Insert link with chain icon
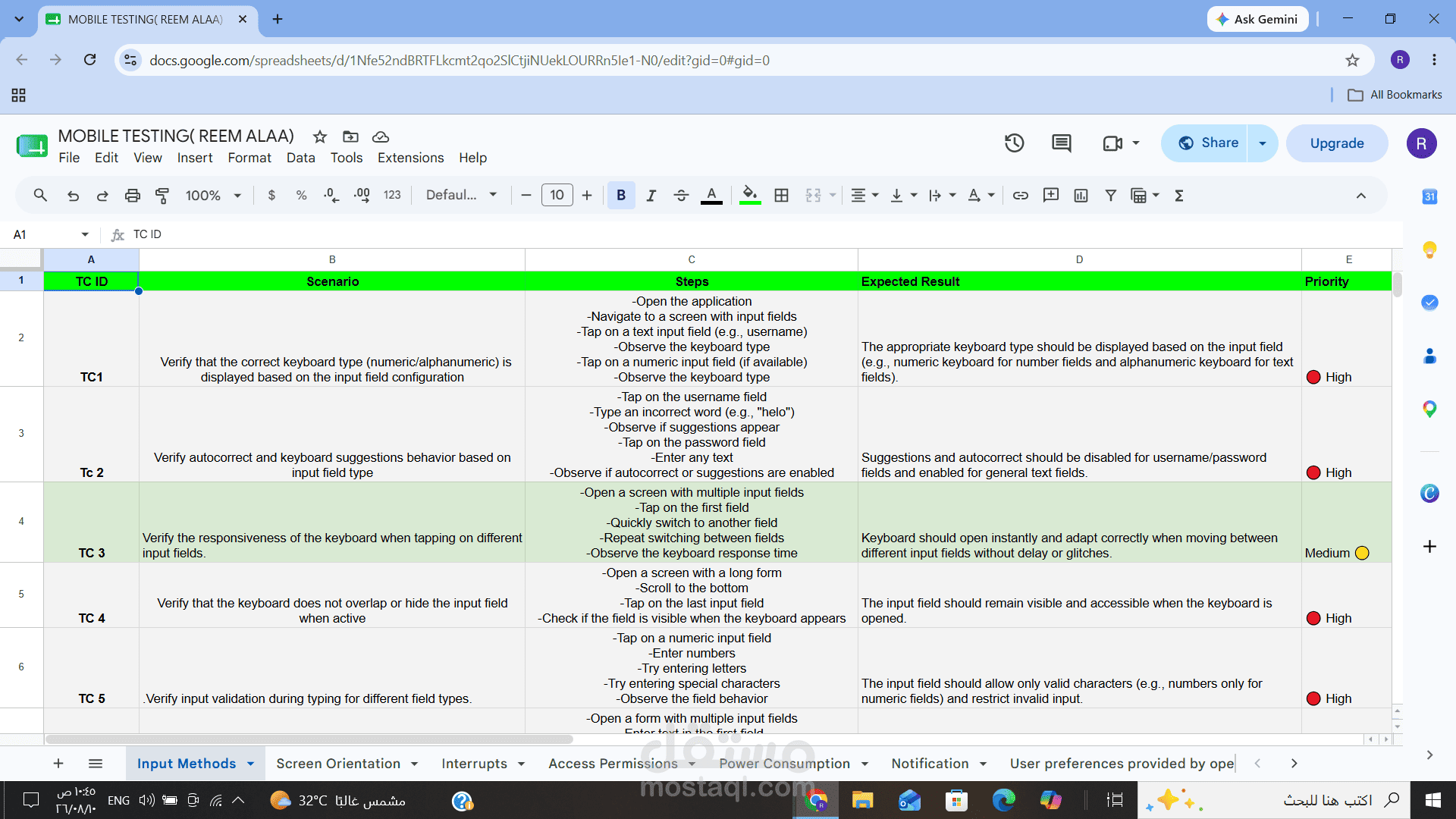 pyautogui.click(x=1021, y=196)
